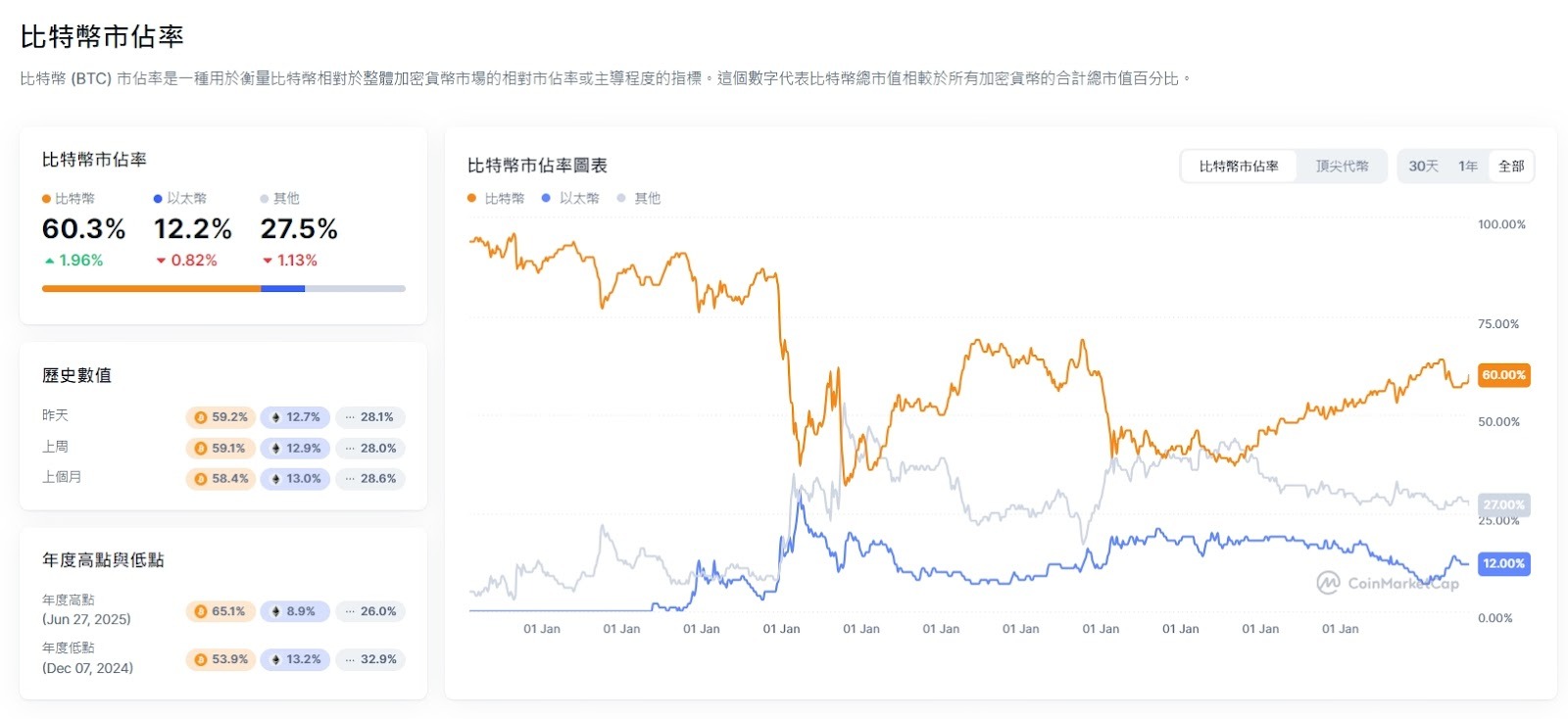1568x719 pixels.
Task: Select the orange 比特幣 legend dot
Action: (45, 198)
